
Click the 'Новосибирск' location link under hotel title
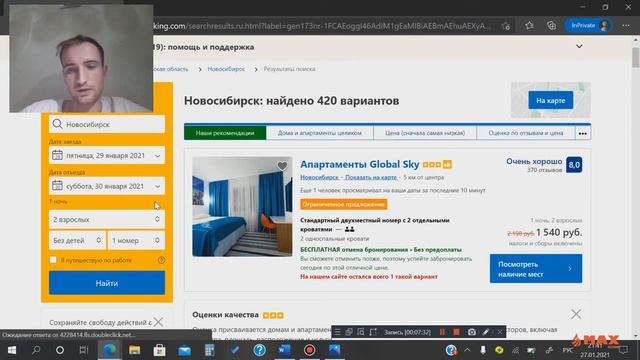[320, 178]
